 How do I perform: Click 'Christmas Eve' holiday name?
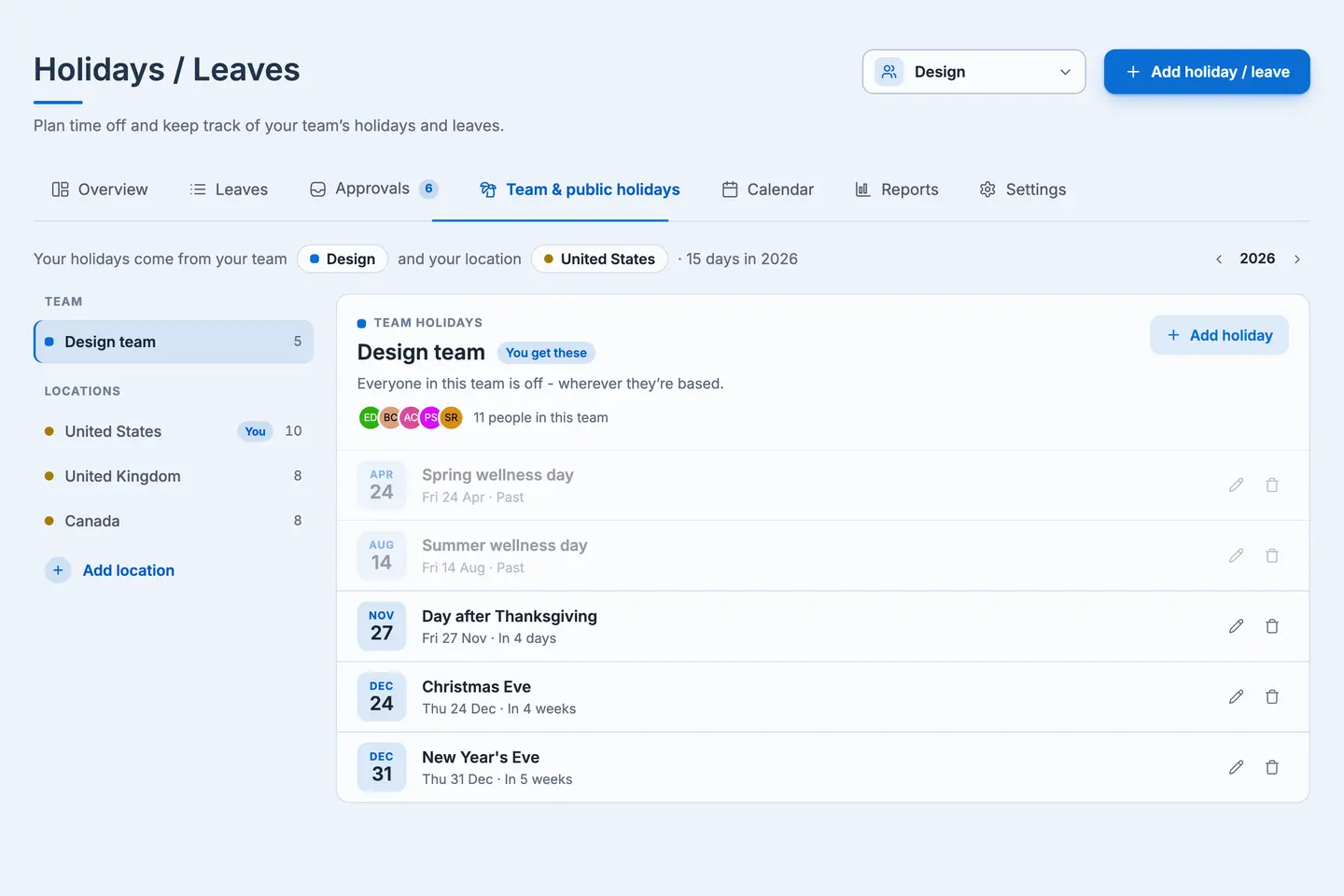click(x=476, y=687)
